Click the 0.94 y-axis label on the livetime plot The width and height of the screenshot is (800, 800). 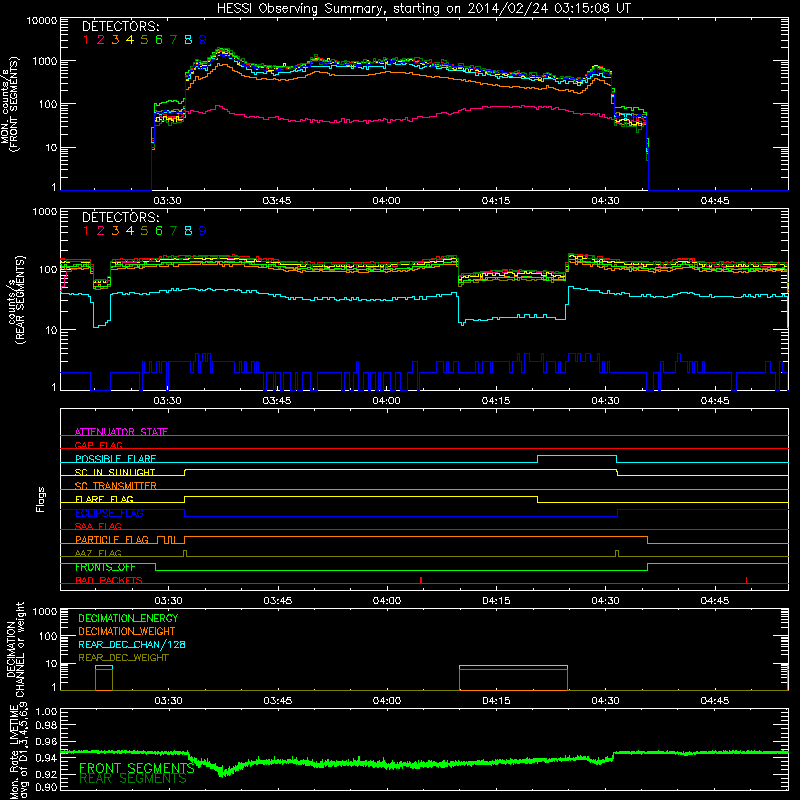46,758
